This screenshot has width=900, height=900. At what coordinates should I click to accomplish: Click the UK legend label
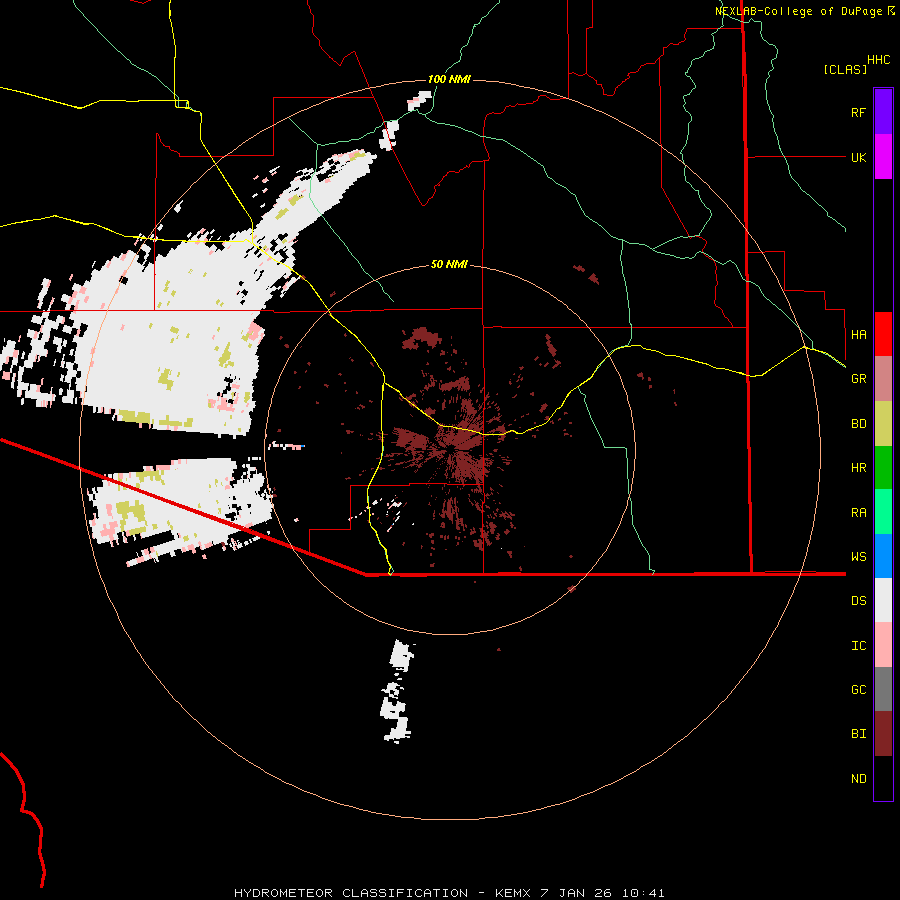[x=858, y=157]
